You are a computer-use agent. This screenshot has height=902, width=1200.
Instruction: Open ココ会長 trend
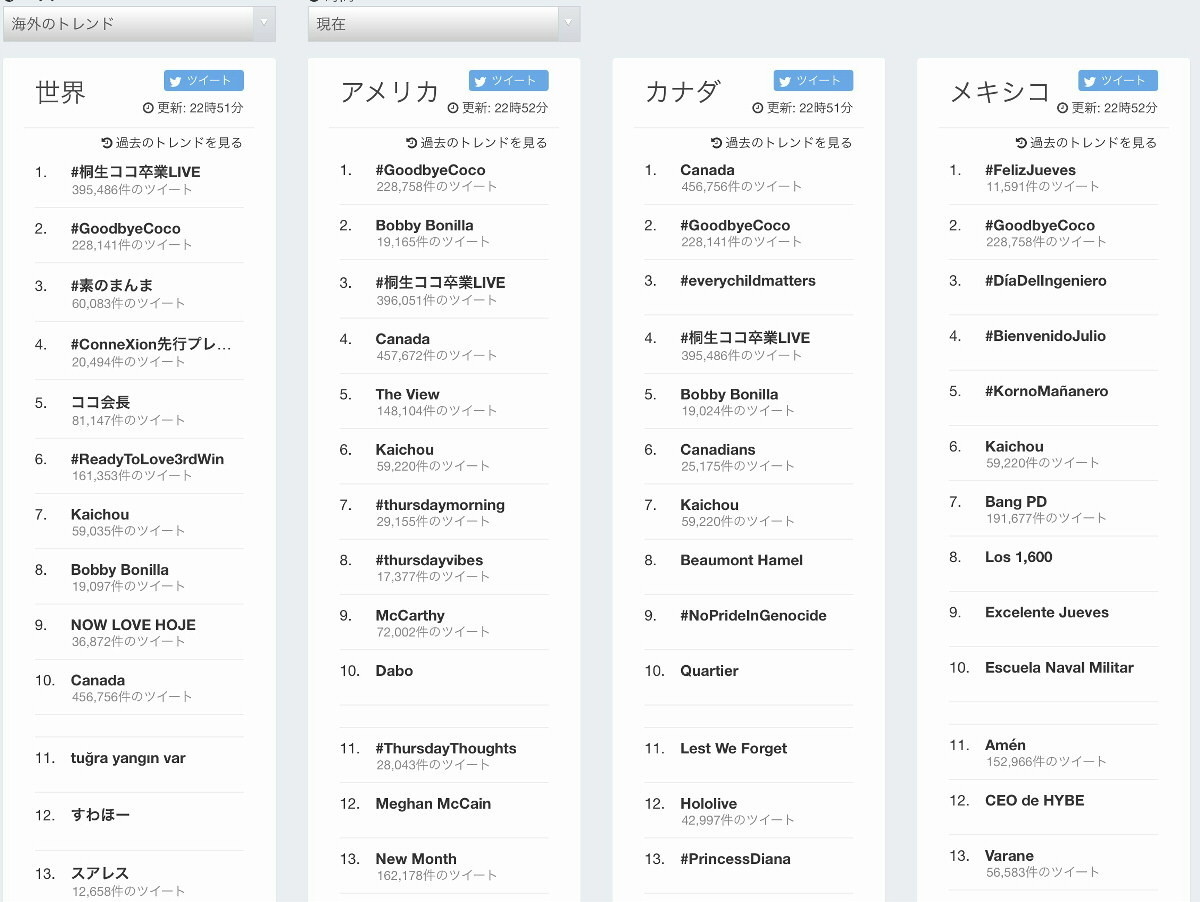point(100,402)
